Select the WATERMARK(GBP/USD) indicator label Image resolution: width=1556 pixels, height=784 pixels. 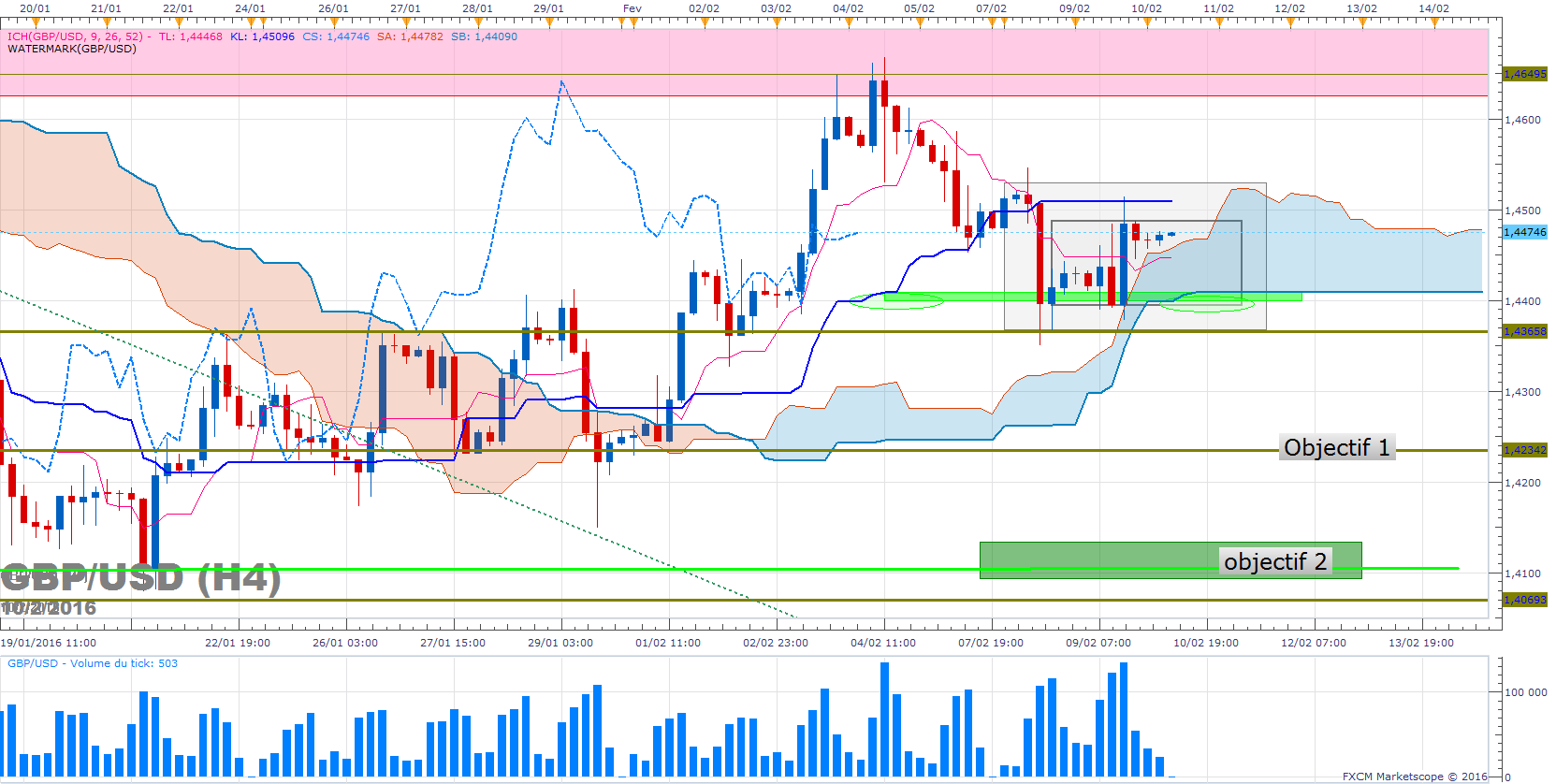click(72, 49)
